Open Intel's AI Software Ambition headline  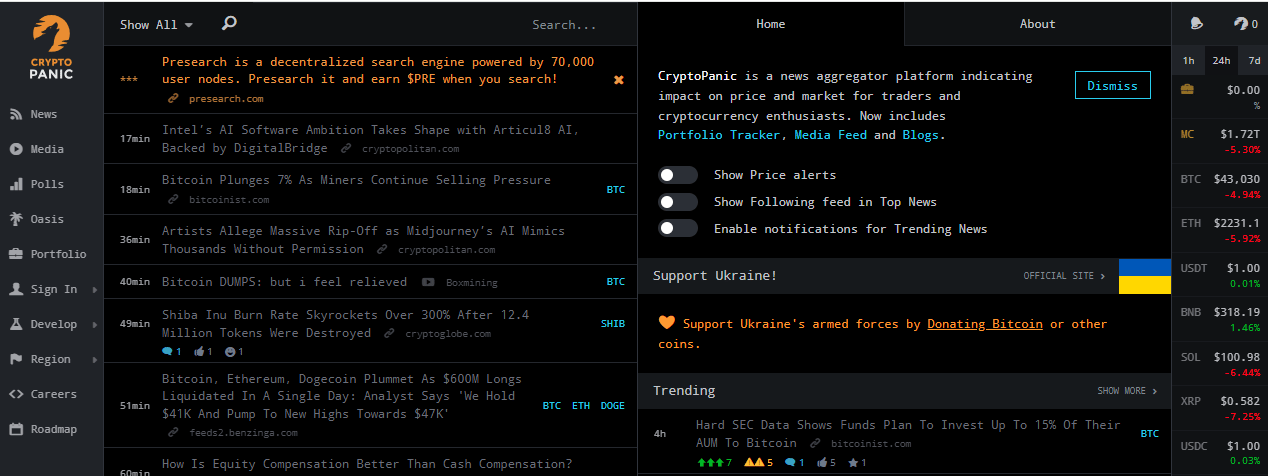(x=370, y=139)
